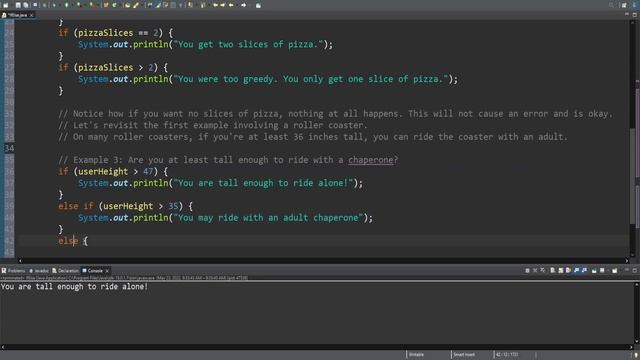Click the console scroll down arrow
Image resolution: width=640 pixels, height=360 pixels.
[637, 341]
